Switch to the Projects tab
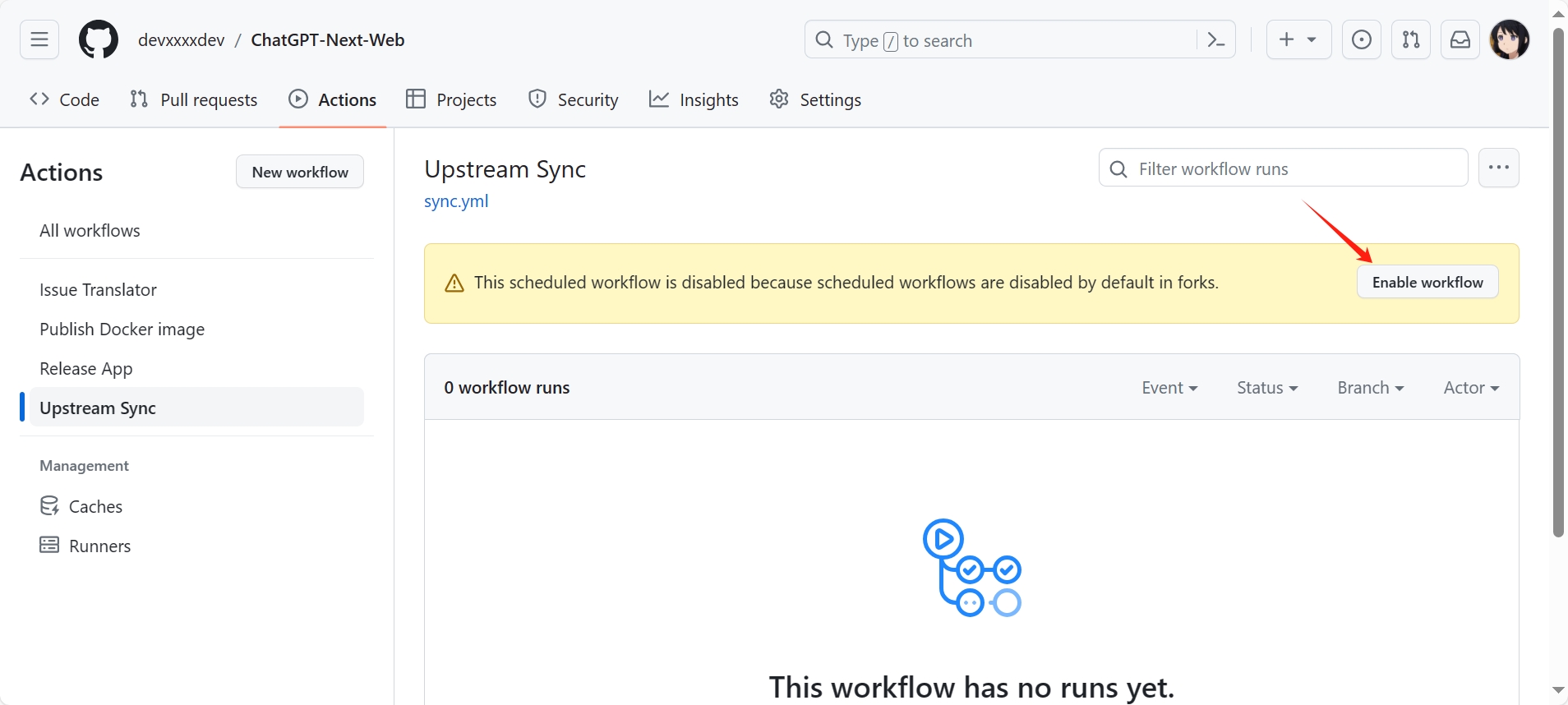The height and width of the screenshot is (705, 1568). 452,99
